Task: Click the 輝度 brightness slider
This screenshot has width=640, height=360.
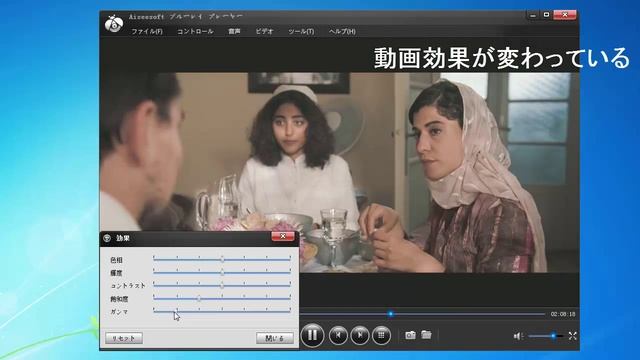Action: click(222, 272)
